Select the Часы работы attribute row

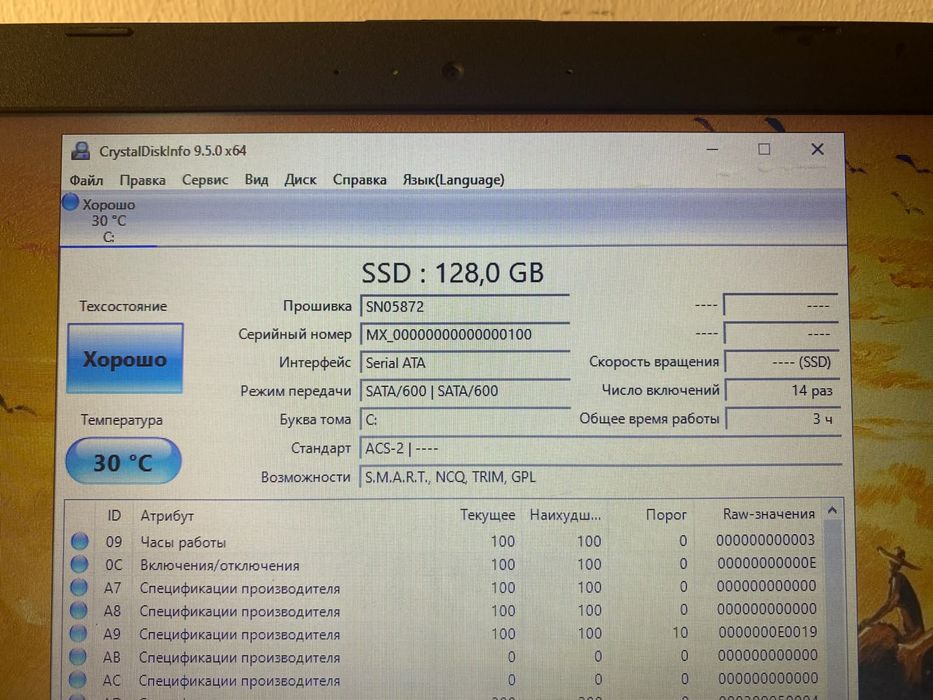pyautogui.click(x=444, y=541)
